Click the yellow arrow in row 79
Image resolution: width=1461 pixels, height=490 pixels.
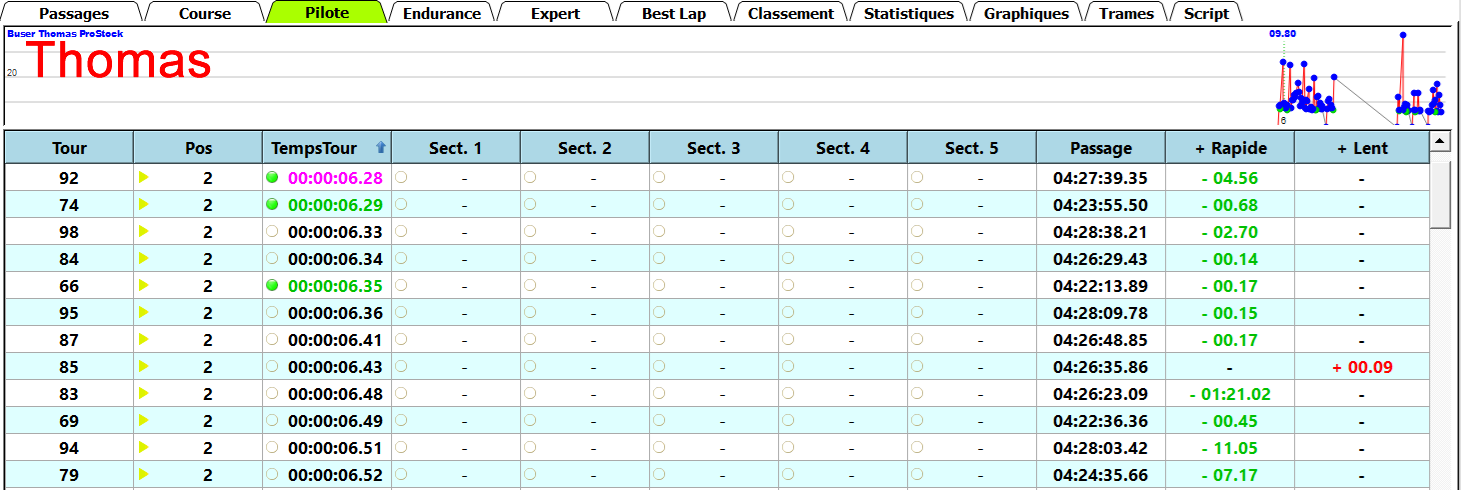144,474
